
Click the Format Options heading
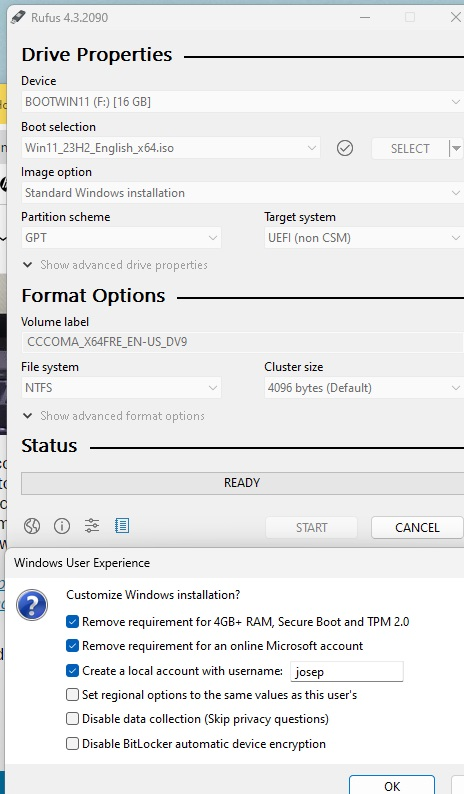click(x=93, y=296)
